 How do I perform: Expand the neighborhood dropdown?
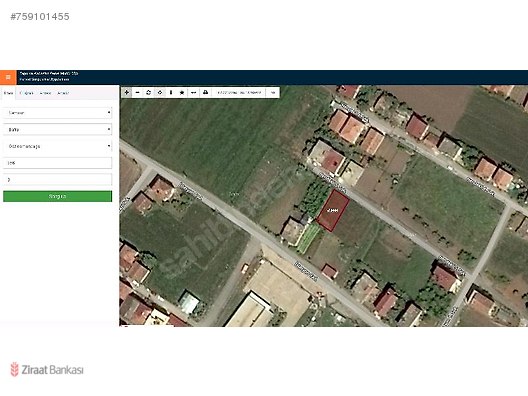point(57,146)
